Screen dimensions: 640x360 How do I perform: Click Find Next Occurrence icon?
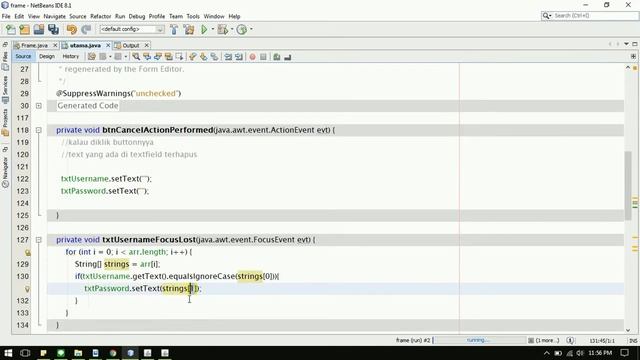158,57
